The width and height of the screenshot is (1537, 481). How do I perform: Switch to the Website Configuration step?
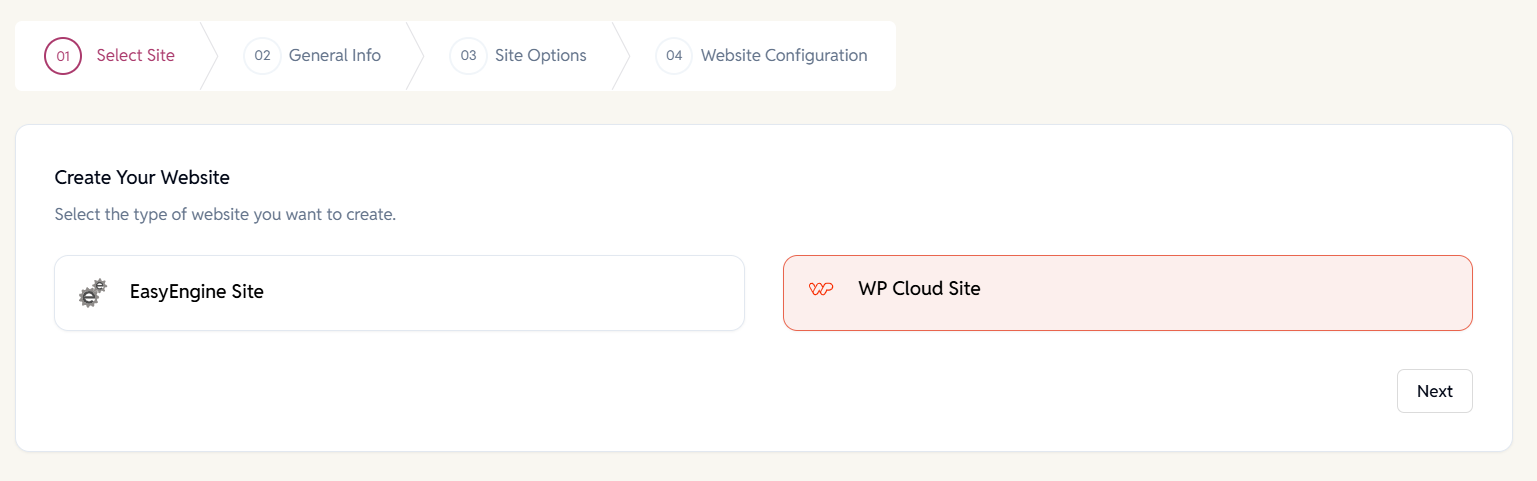783,56
